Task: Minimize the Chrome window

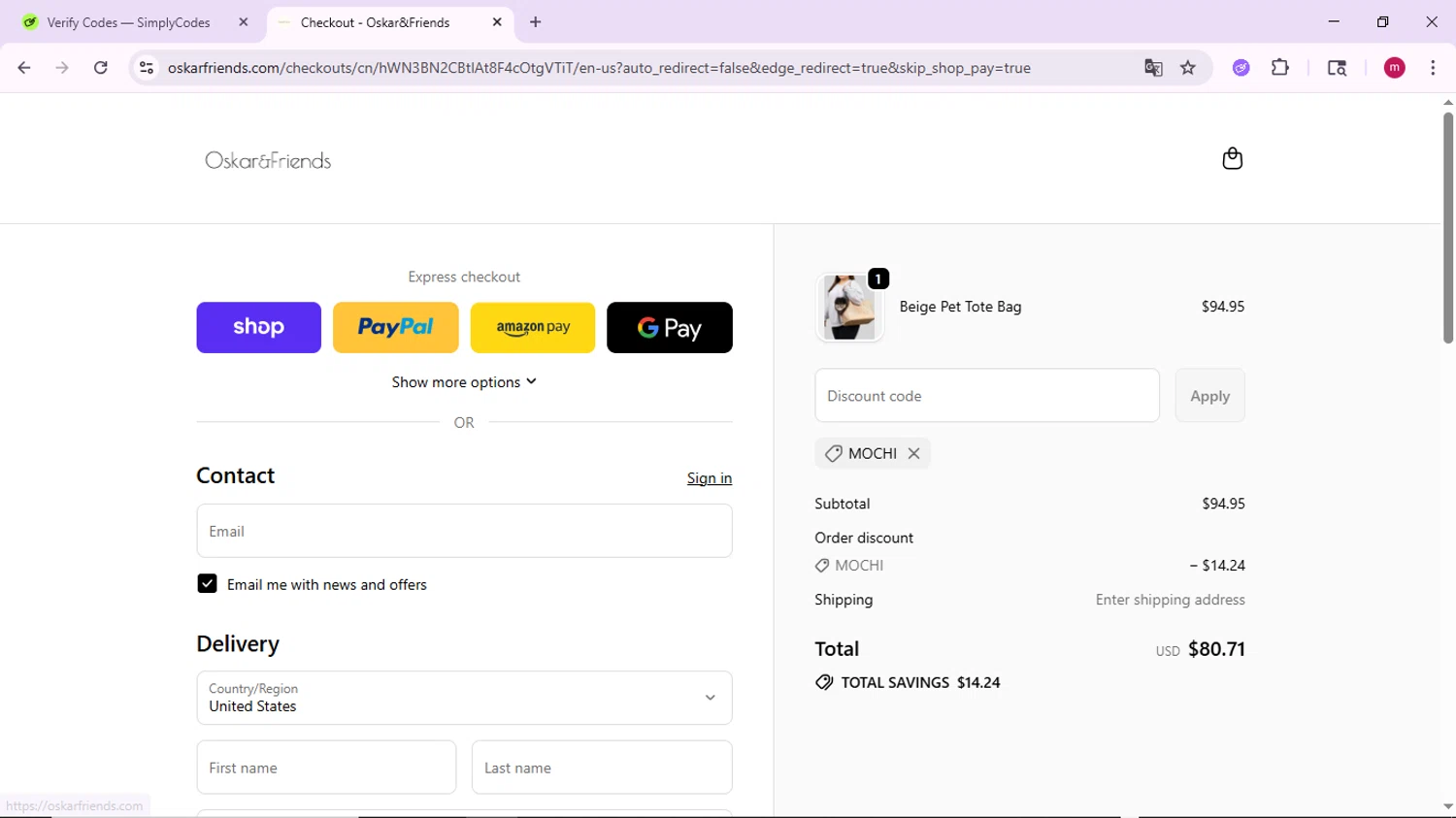Action: 1334,22
